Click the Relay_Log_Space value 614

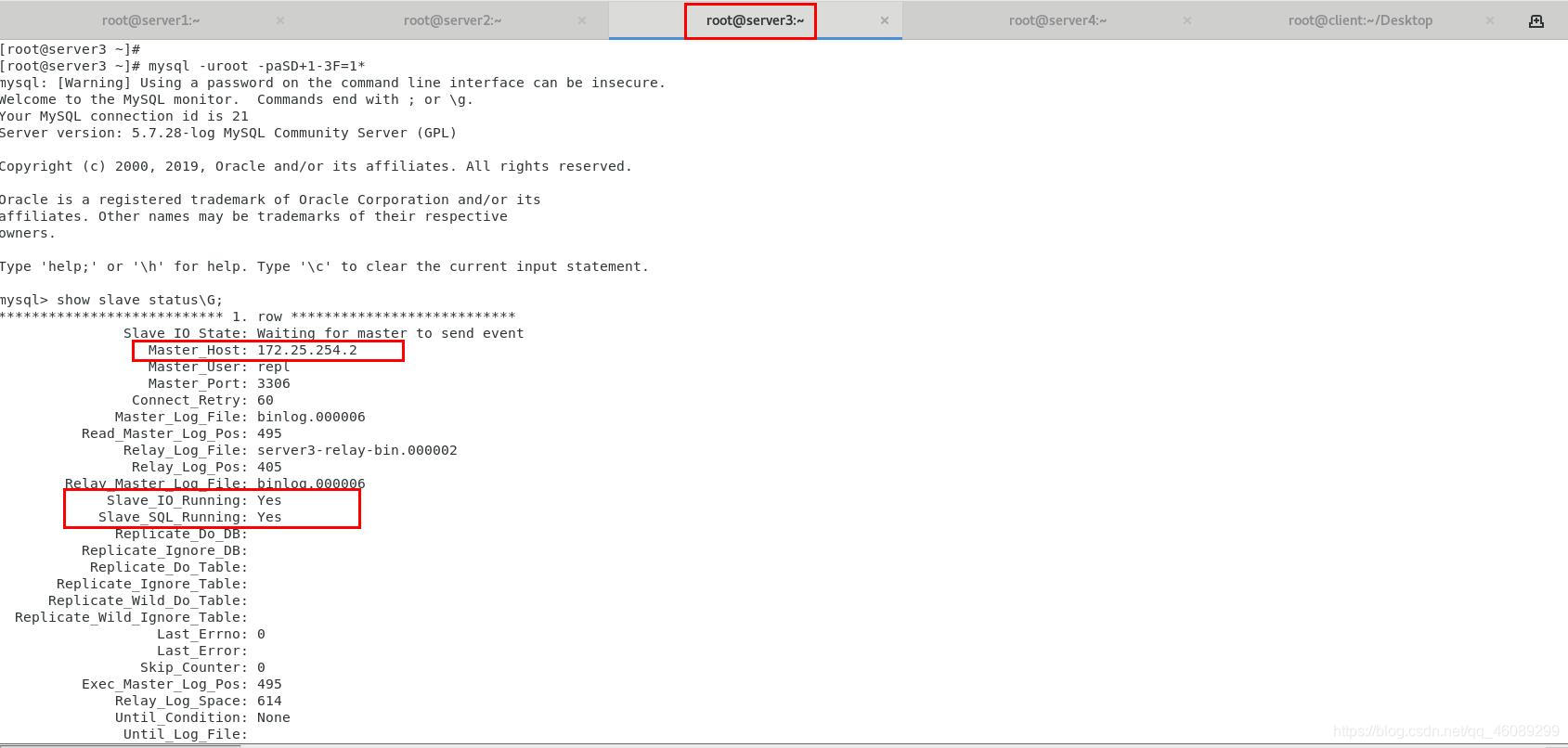point(269,701)
